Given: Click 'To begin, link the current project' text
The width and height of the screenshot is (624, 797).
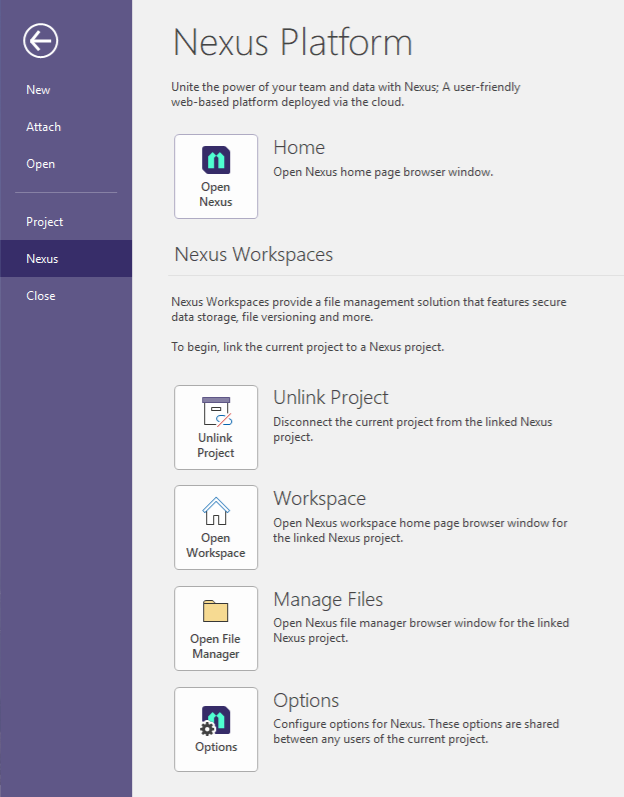Looking at the screenshot, I should tap(307, 347).
